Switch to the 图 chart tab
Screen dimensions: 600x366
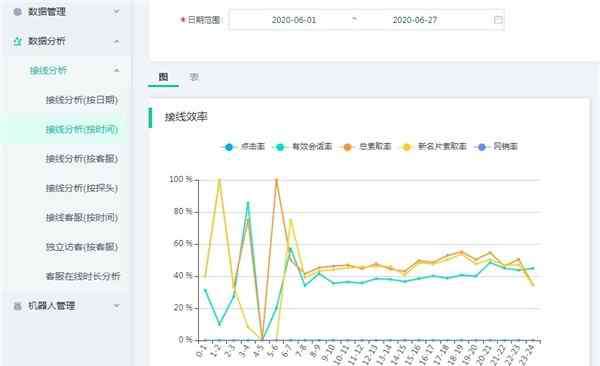click(163, 77)
